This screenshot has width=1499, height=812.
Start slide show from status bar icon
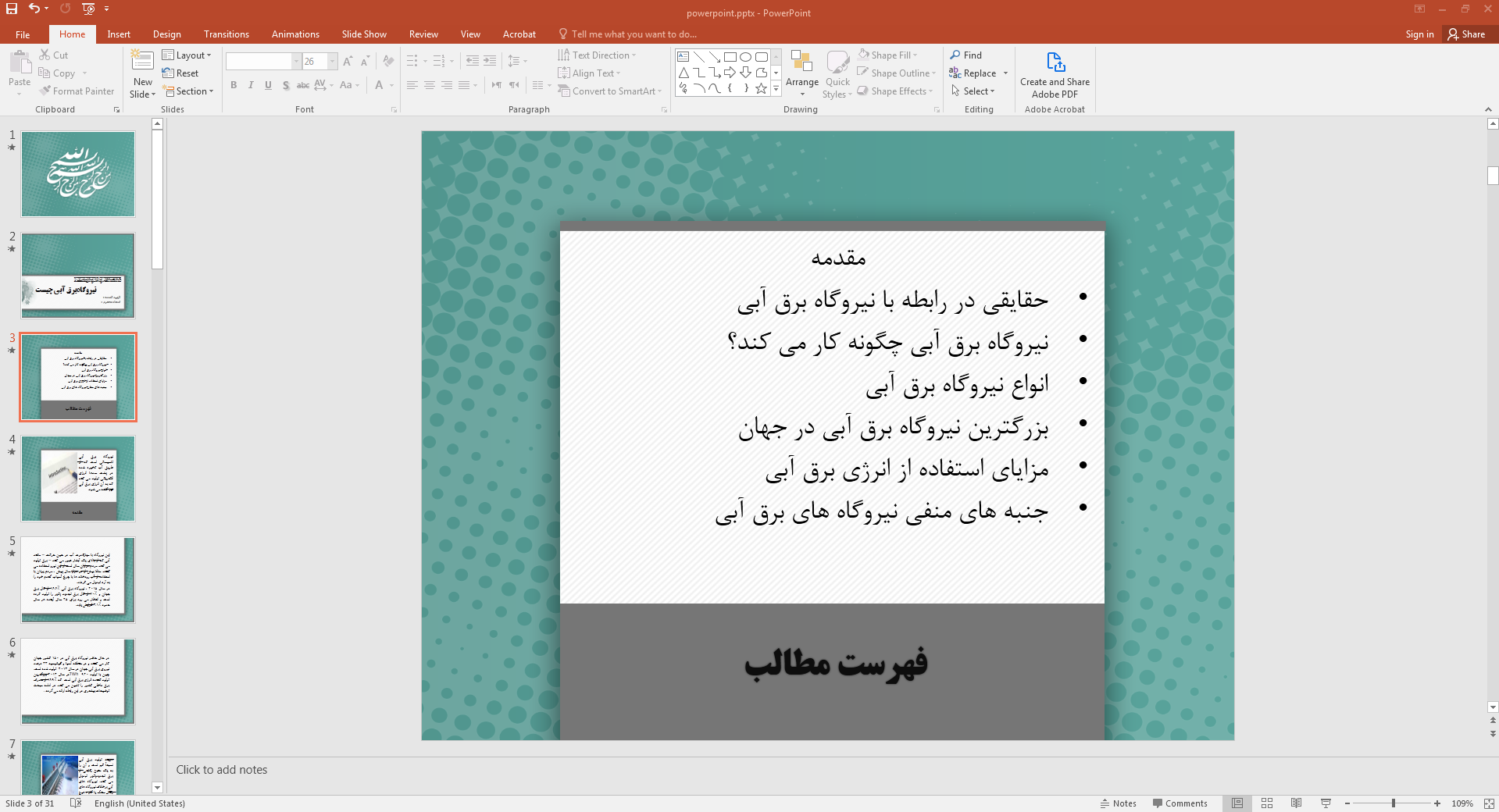click(1326, 803)
